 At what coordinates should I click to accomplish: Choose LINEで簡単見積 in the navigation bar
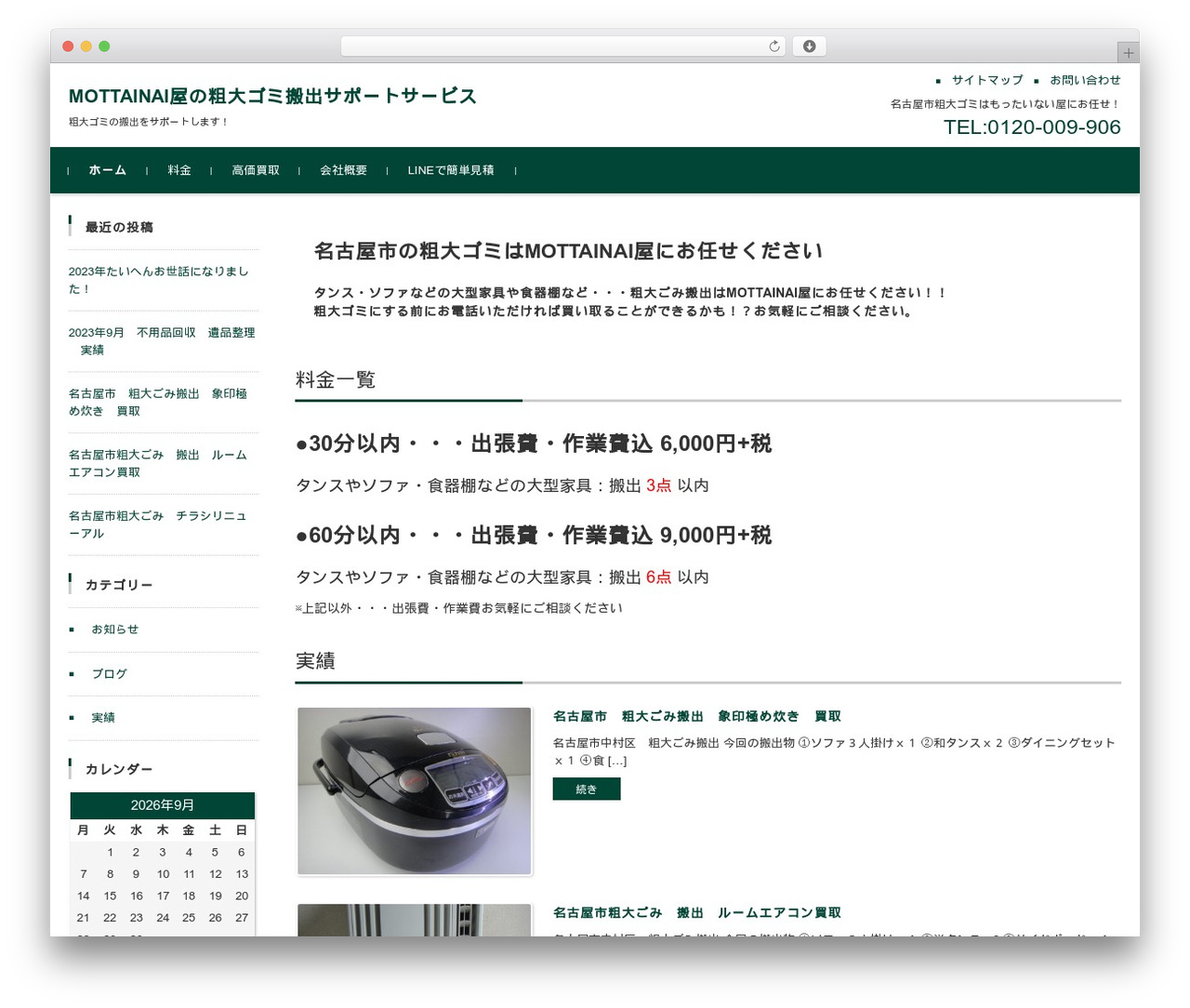pos(451,170)
